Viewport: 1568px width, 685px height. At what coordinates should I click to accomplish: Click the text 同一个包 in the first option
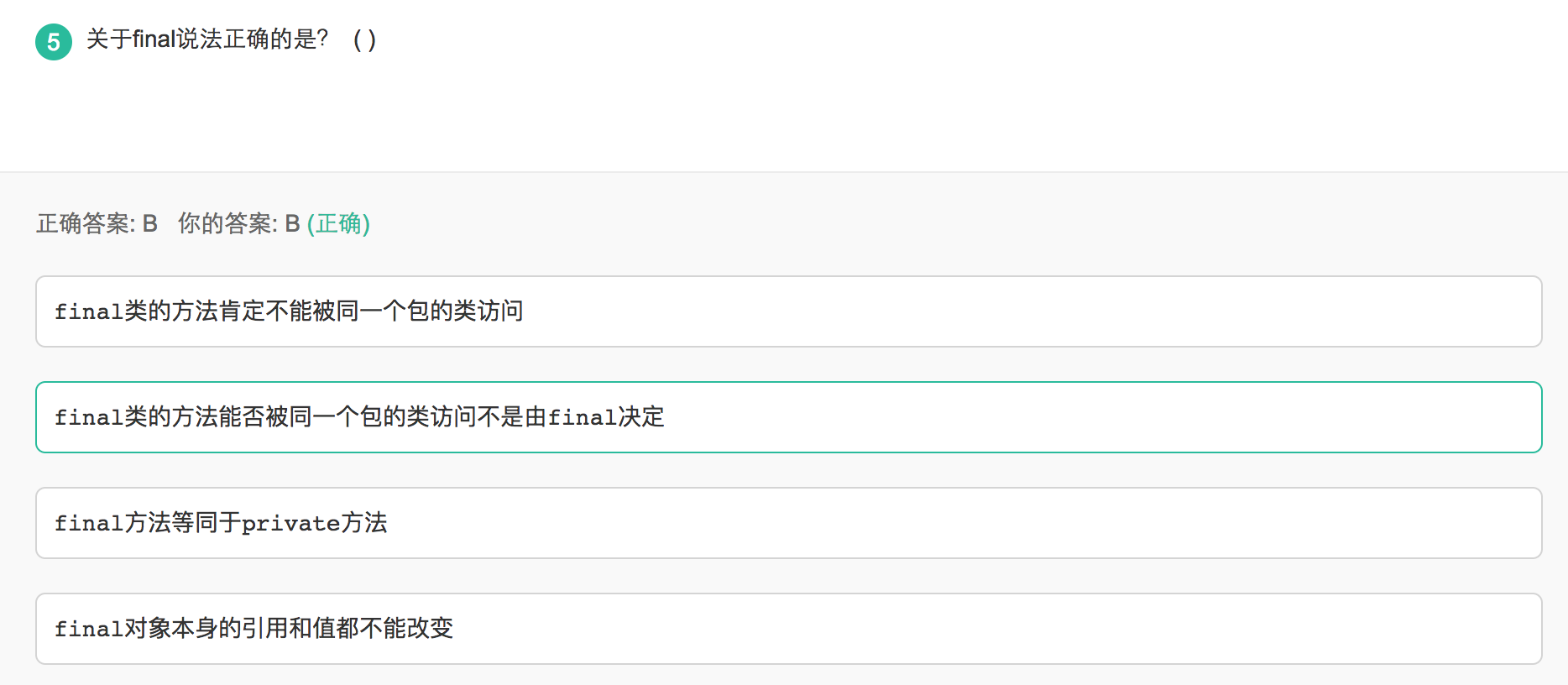pyautogui.click(x=371, y=311)
